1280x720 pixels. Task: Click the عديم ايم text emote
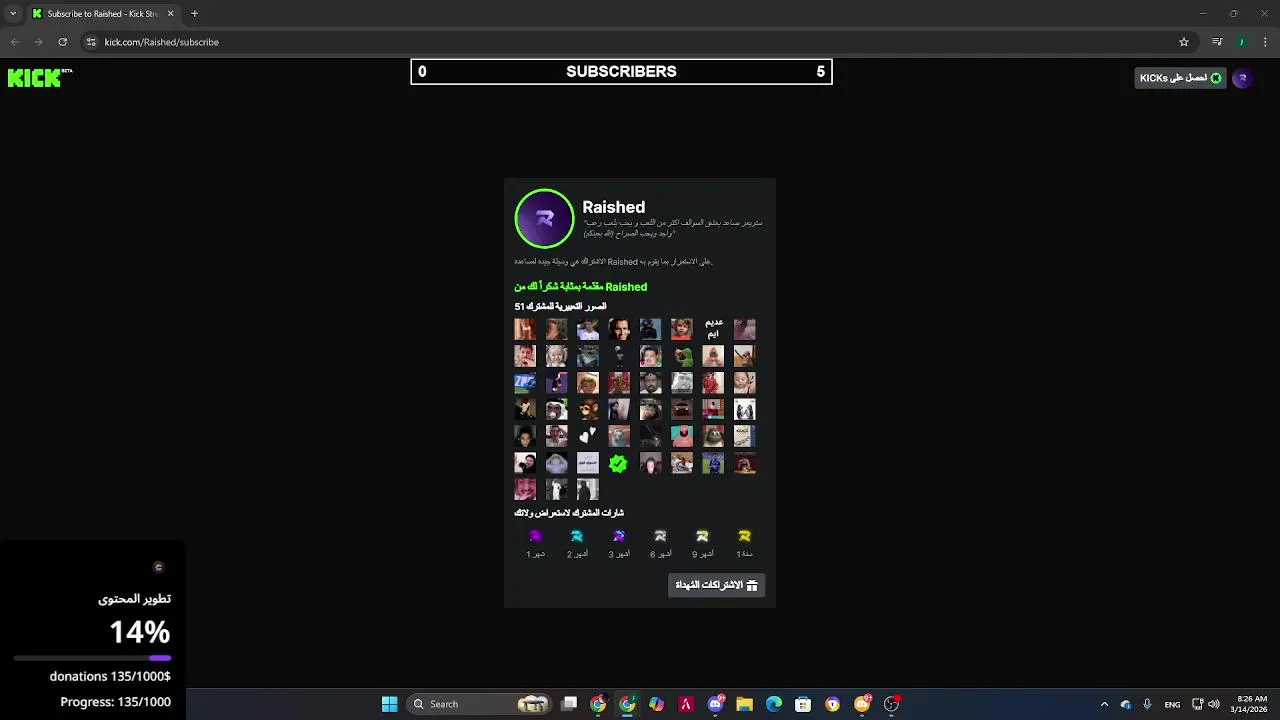pos(713,328)
